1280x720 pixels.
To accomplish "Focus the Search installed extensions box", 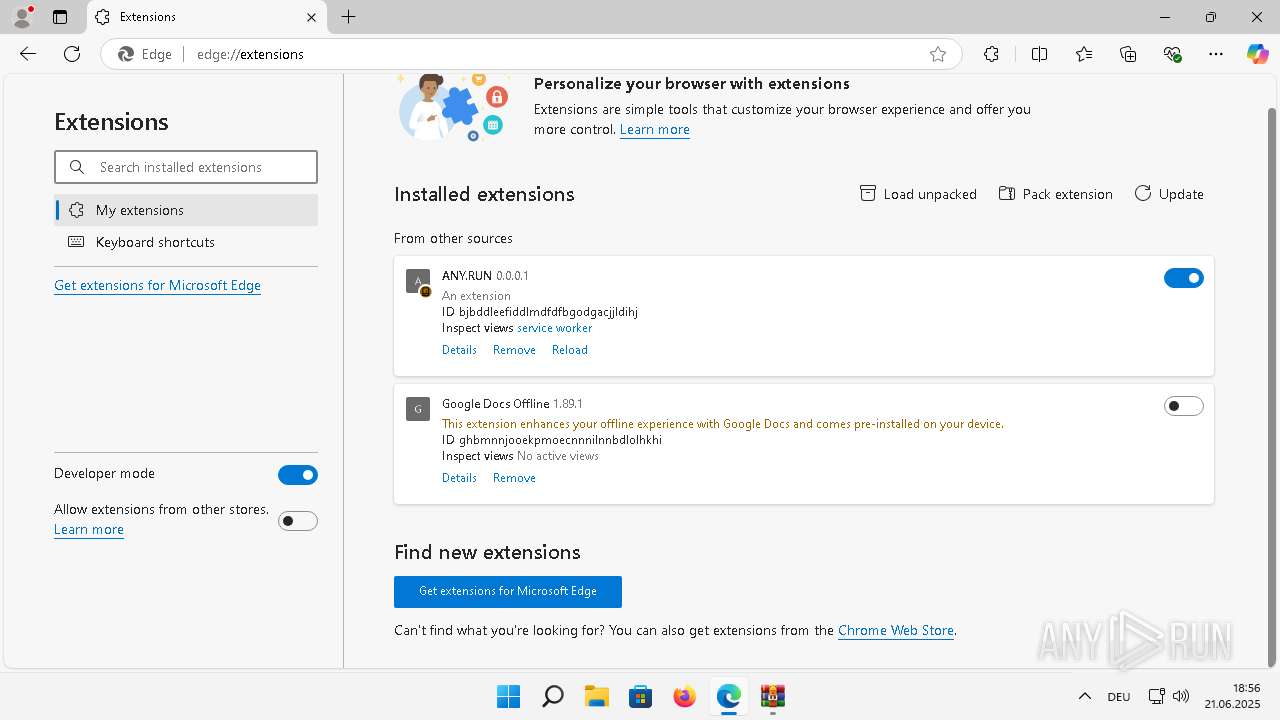I will pos(186,167).
